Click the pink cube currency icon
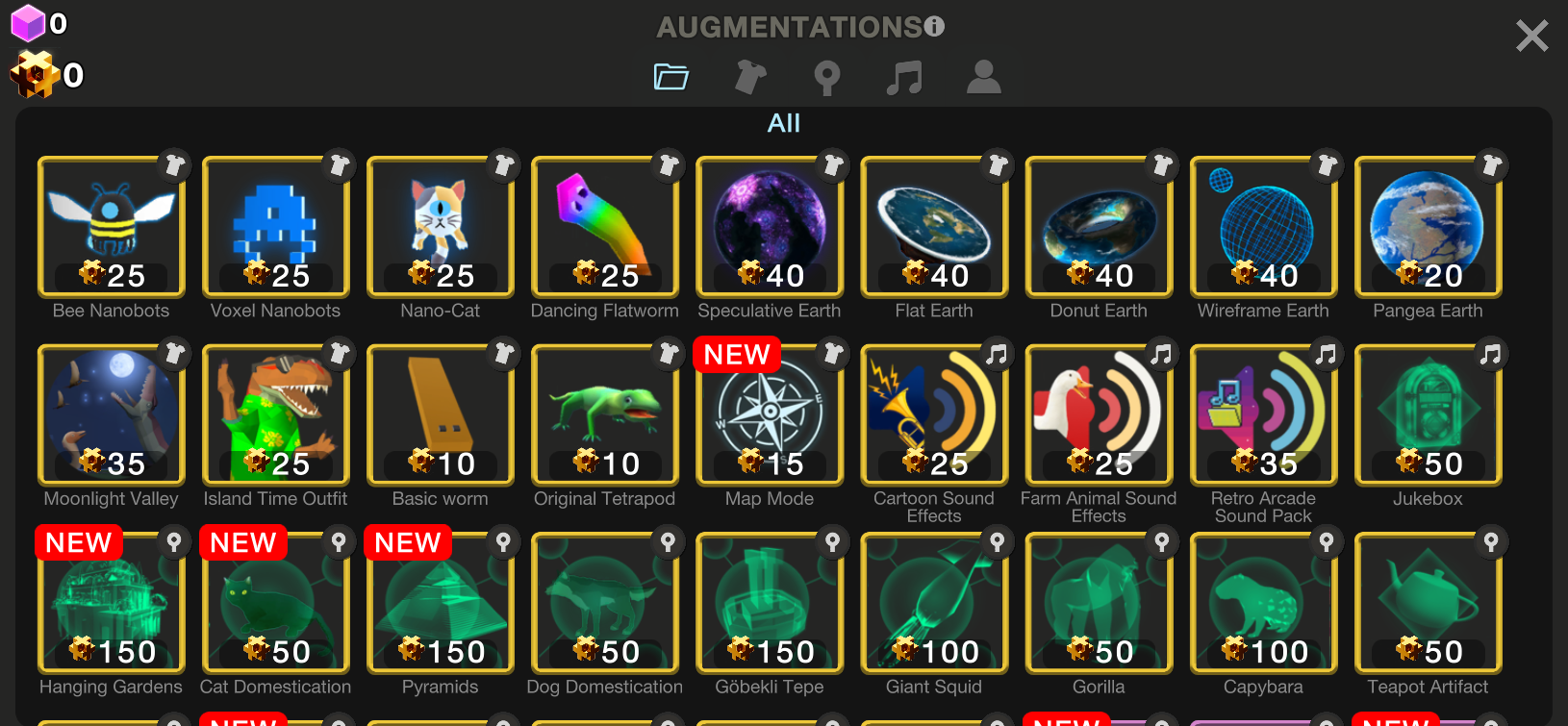Image resolution: width=1568 pixels, height=726 pixels. tap(28, 23)
